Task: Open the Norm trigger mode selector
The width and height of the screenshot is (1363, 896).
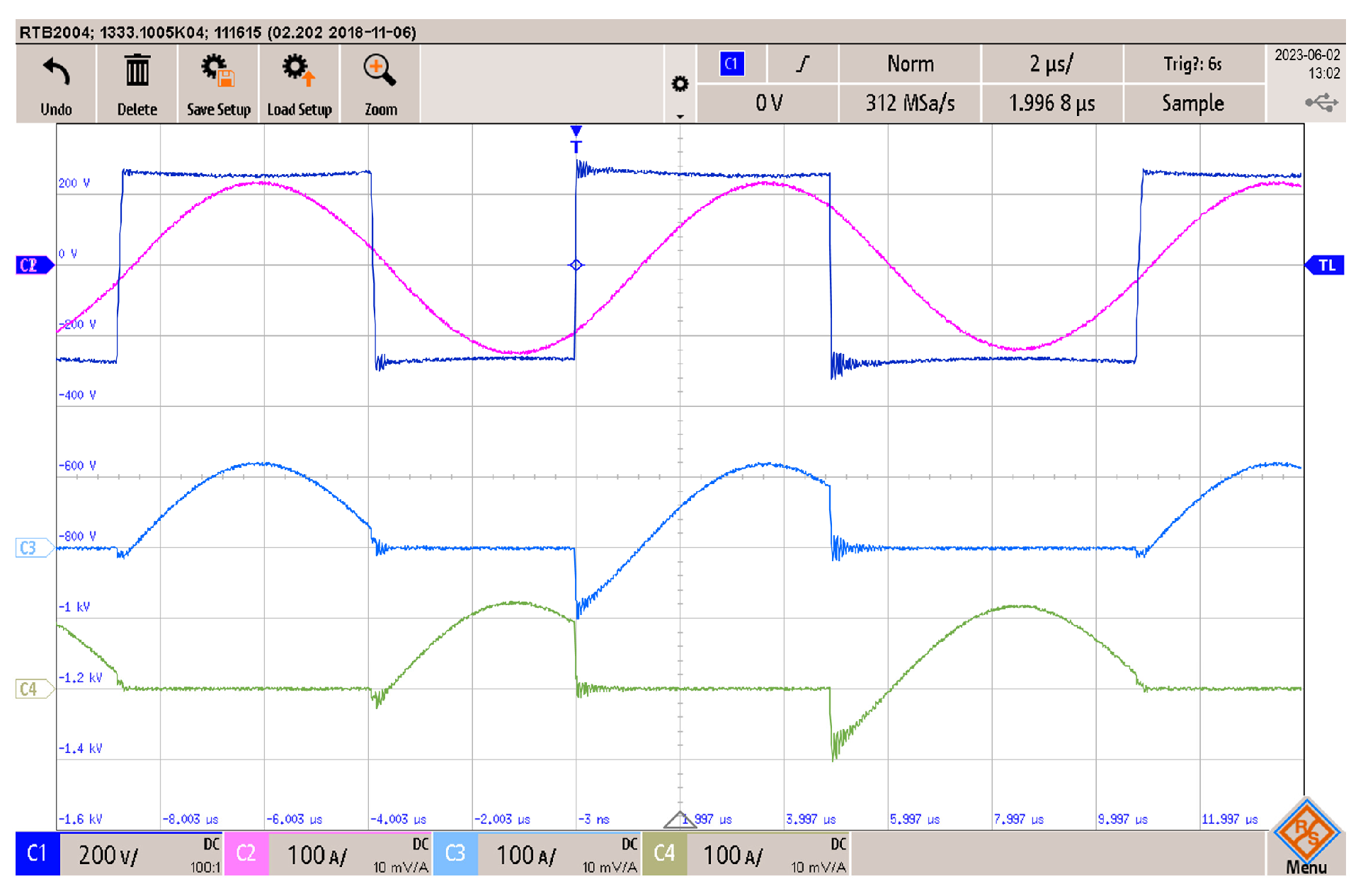Action: pos(910,64)
